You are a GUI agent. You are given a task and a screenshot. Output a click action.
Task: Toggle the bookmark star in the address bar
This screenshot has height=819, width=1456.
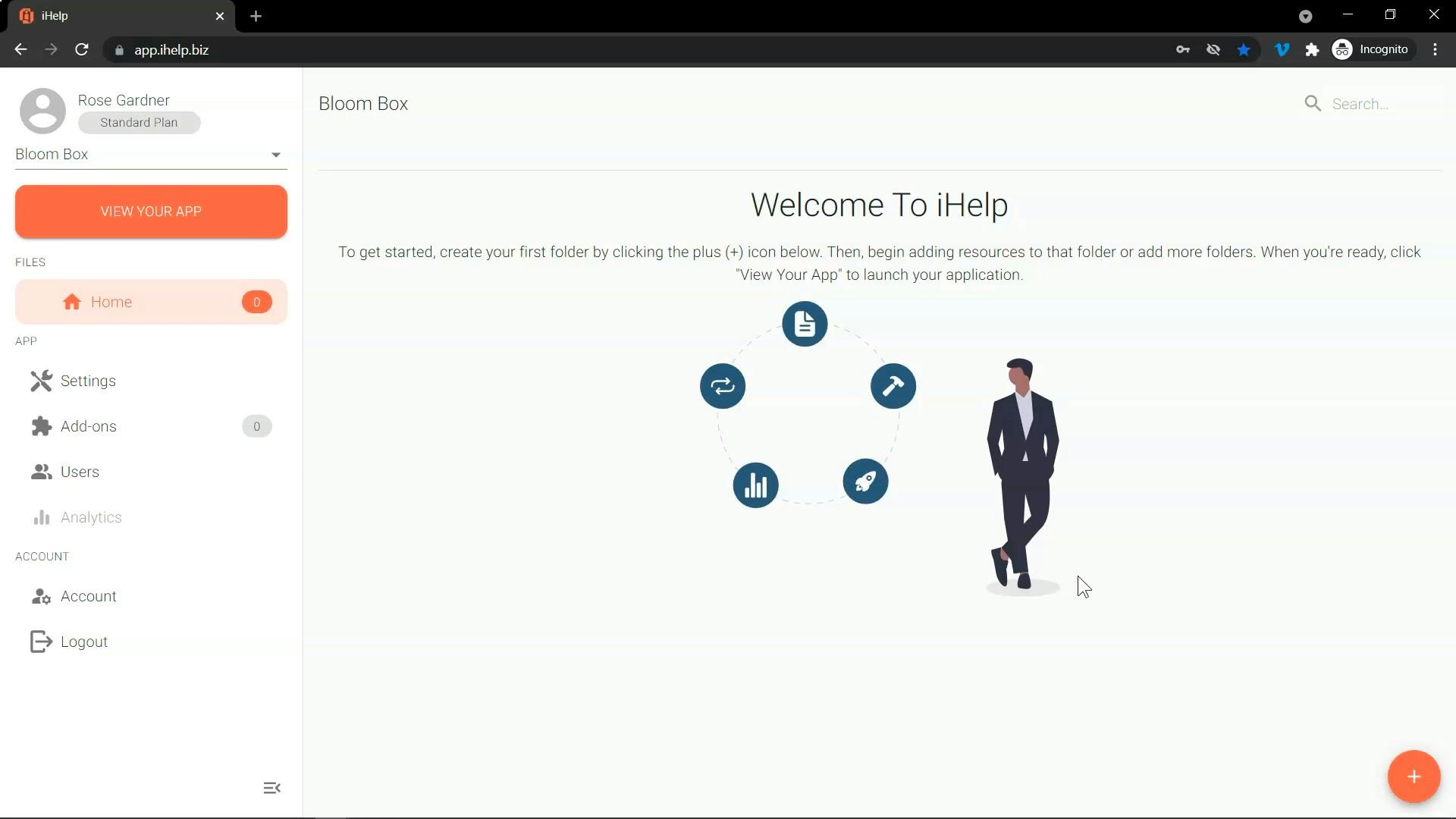(x=1244, y=49)
